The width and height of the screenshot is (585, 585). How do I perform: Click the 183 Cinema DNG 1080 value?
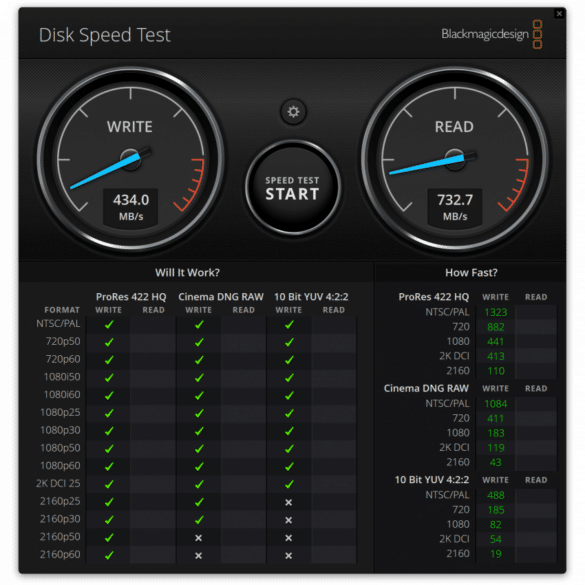coord(495,433)
